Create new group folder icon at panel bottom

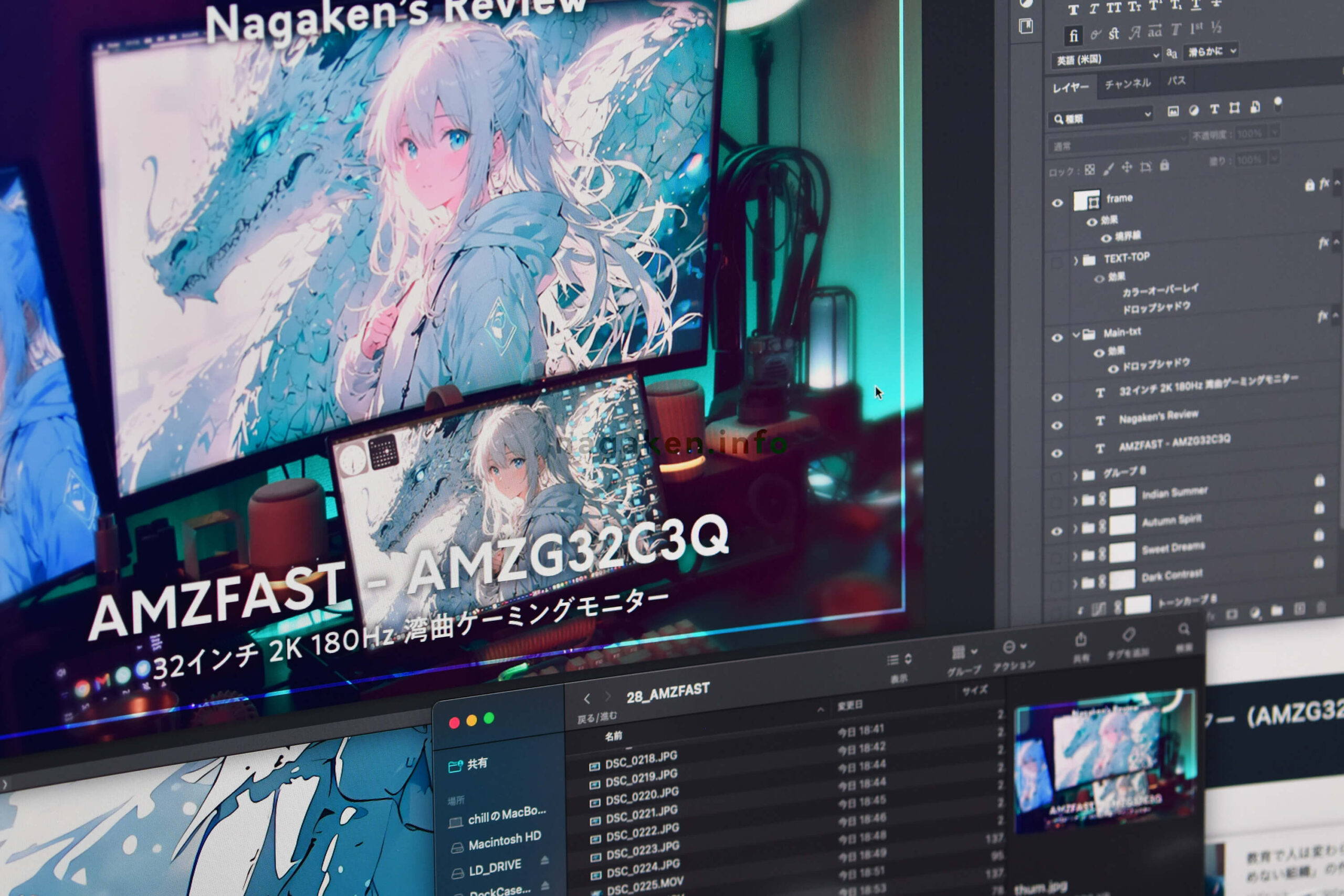click(x=1277, y=610)
